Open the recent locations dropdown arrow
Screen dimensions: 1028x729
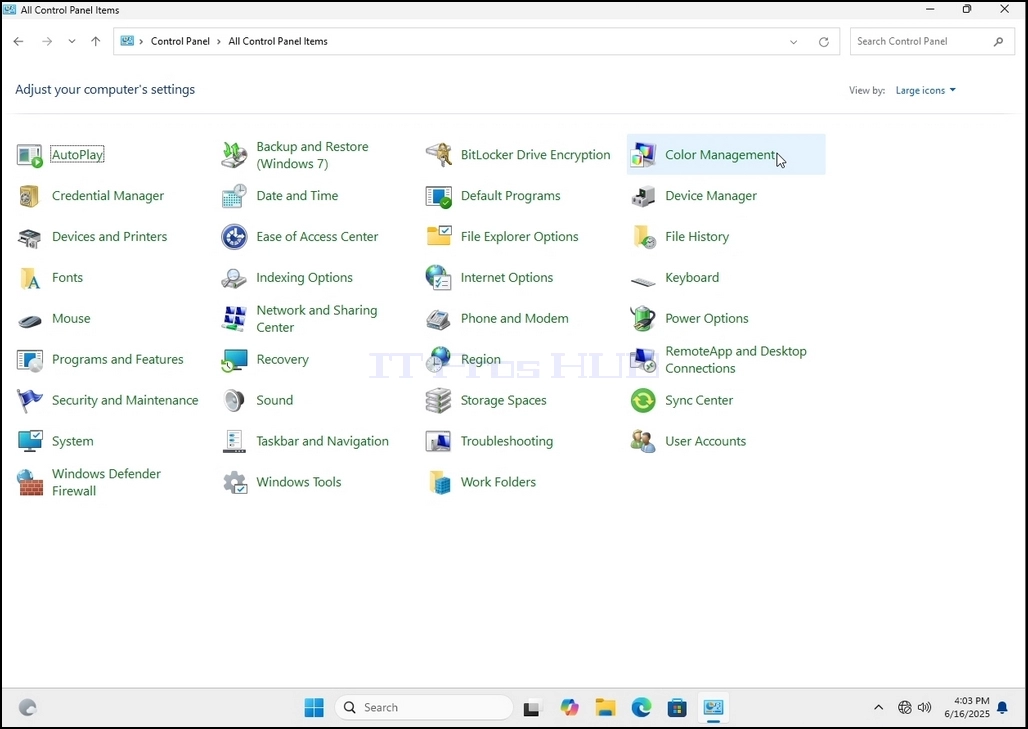pos(71,41)
